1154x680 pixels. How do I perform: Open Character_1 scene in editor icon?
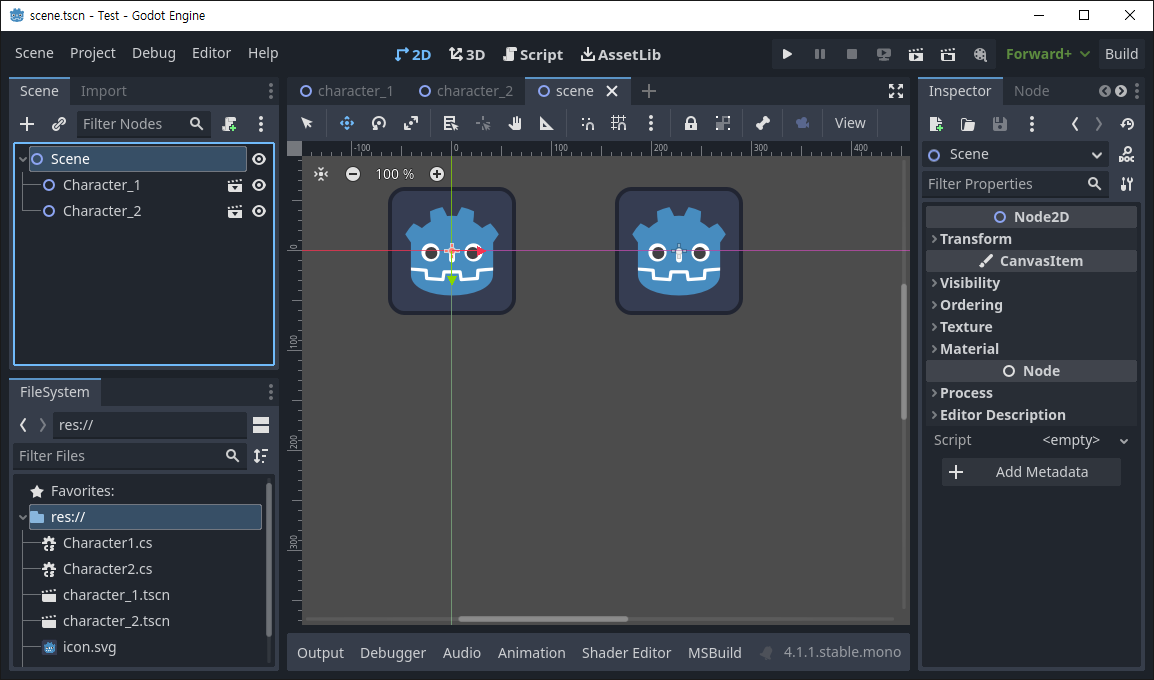coord(235,185)
